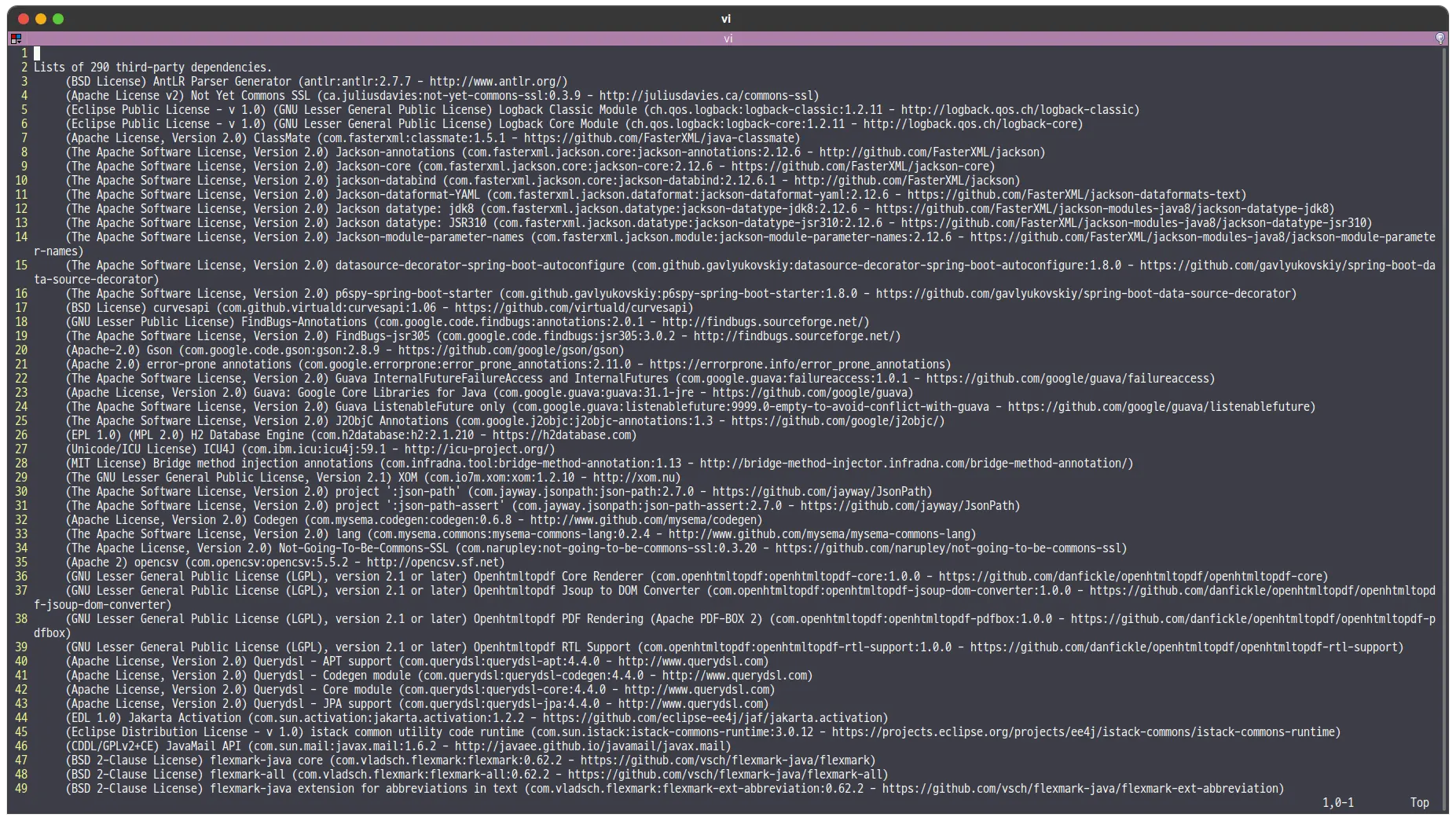Click 'Openhtmltopdf RTL Support' text on line 39
Screen dimensions: 1456x821
[x=552, y=647]
